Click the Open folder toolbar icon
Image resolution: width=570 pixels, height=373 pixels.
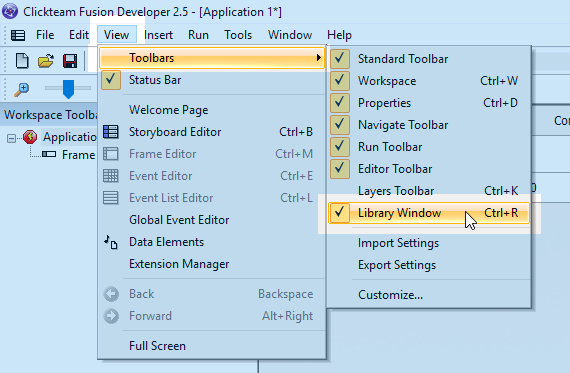(46, 61)
